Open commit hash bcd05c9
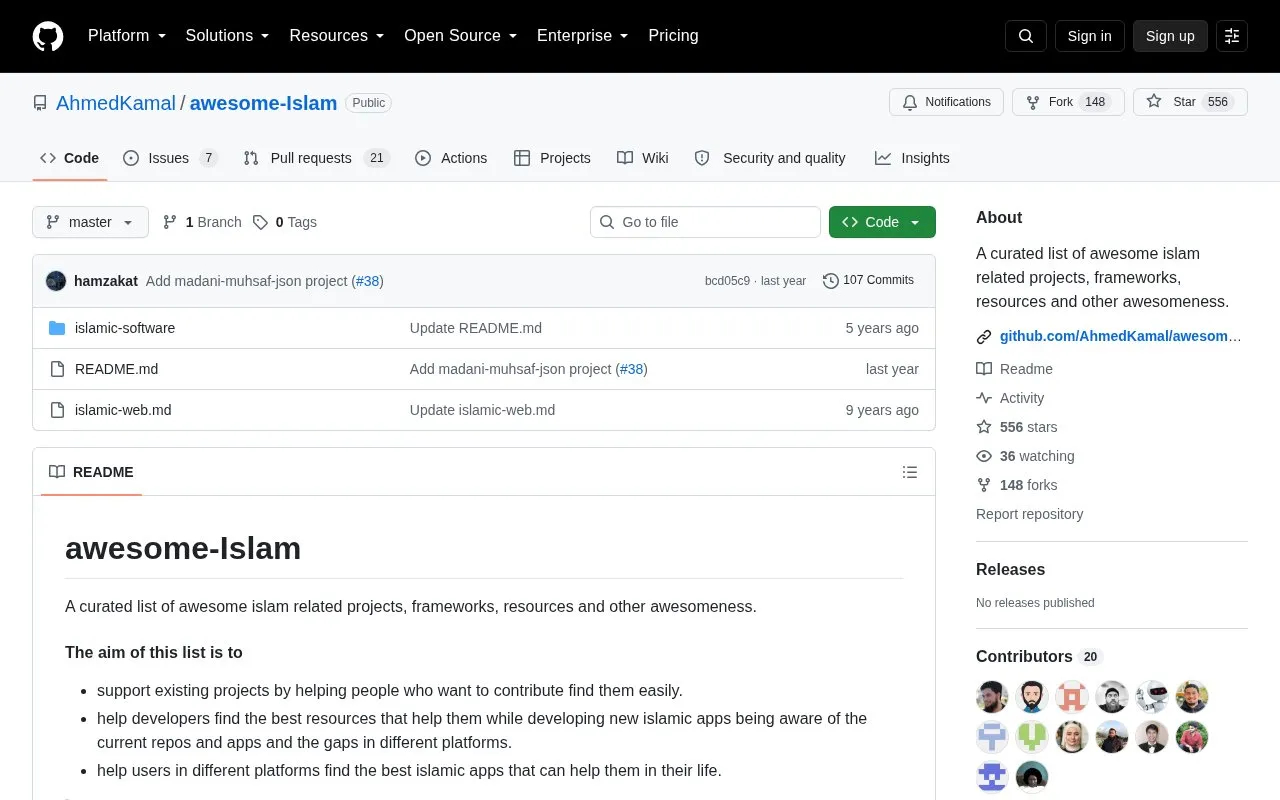This screenshot has width=1280, height=800. [x=727, y=281]
